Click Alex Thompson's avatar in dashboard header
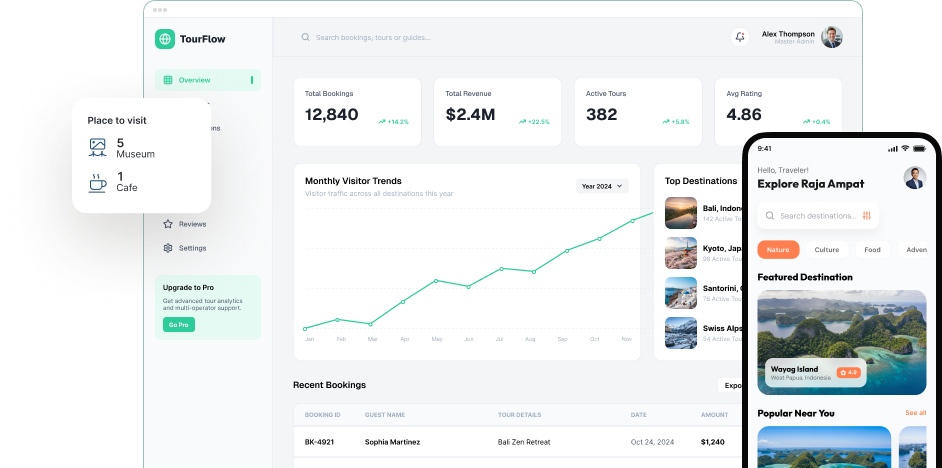The height and width of the screenshot is (468, 942). pyautogui.click(x=832, y=37)
